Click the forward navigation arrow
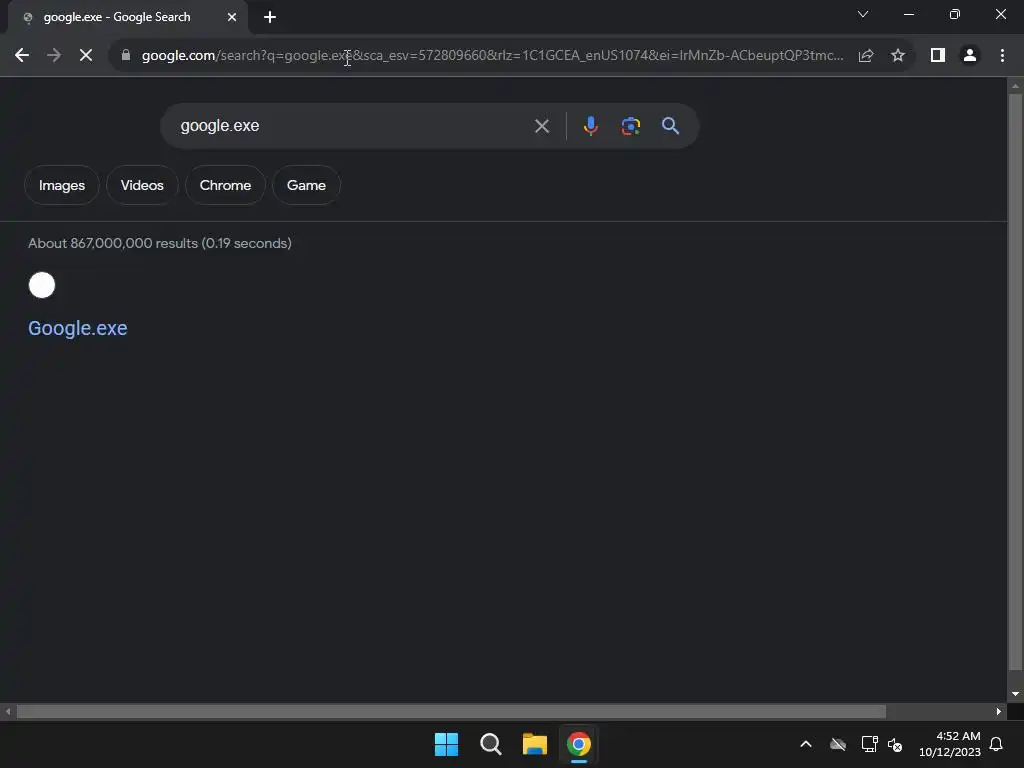Screen dimensions: 1024x768 click(x=54, y=56)
